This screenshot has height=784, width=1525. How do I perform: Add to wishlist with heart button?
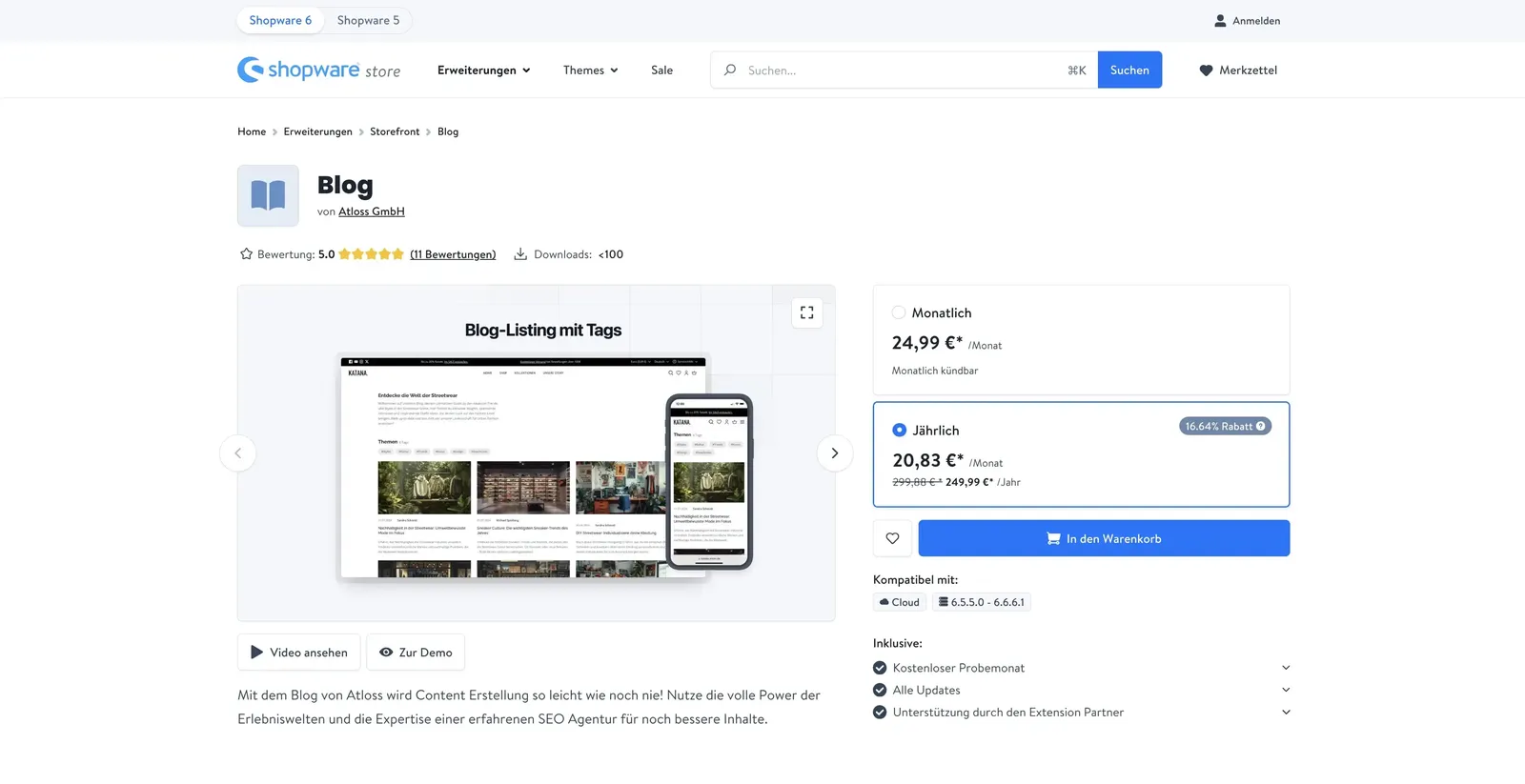[x=892, y=538]
